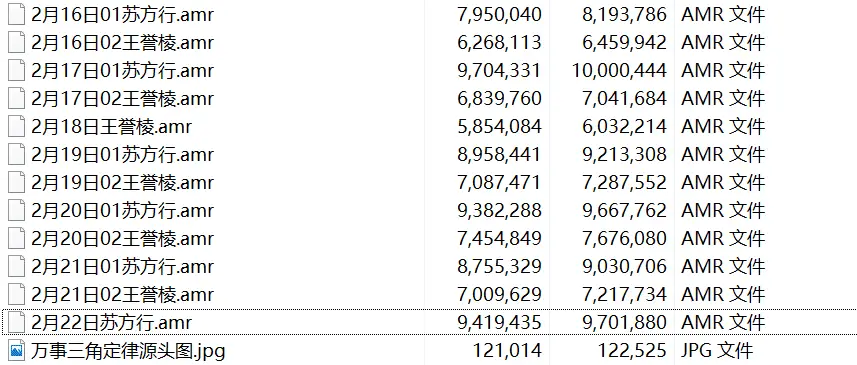Click file icon of 2月19日02王誉棱.amr
857x365 pixels.
[17, 182]
